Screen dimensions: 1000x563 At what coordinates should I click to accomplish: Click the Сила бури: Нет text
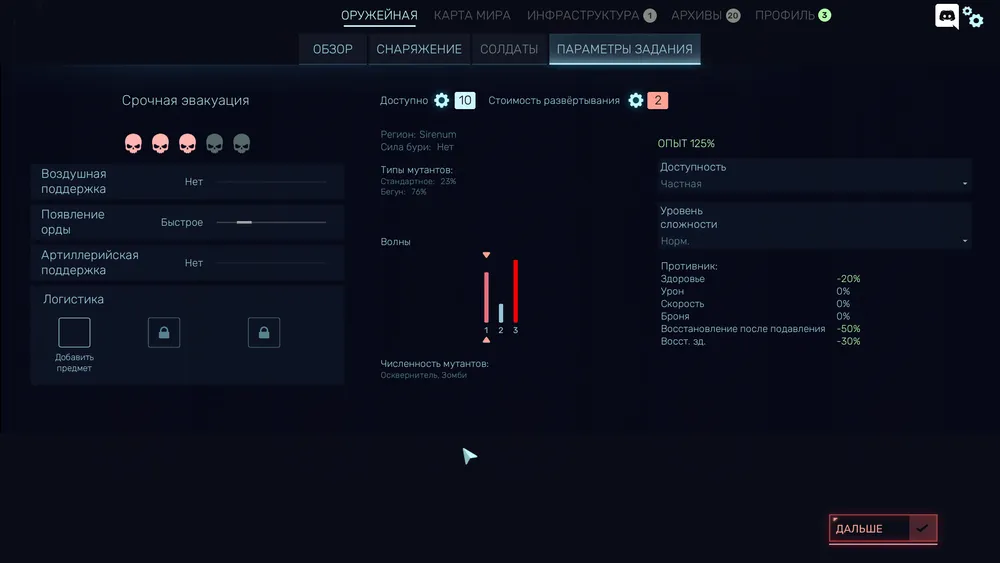click(x=417, y=147)
